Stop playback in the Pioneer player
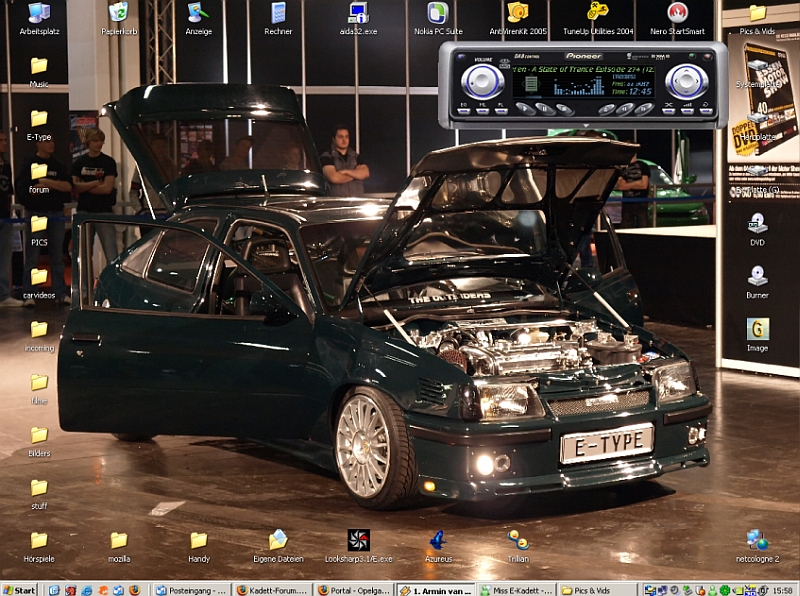Screen dimensions: 800x596 point(563,109)
